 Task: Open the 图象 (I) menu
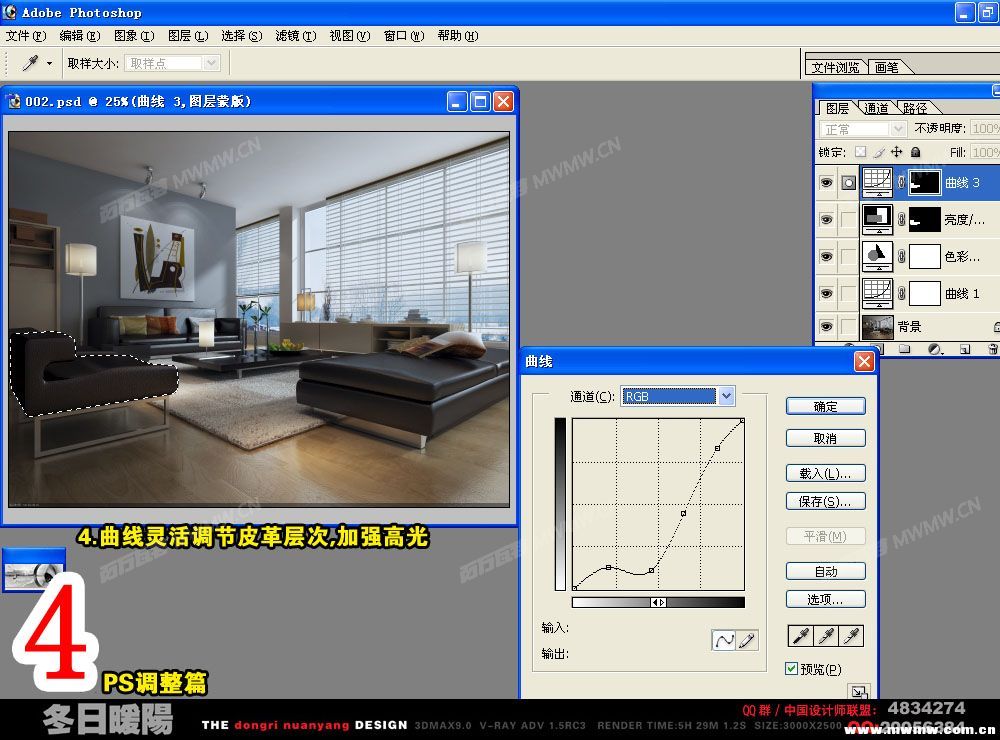(x=134, y=36)
